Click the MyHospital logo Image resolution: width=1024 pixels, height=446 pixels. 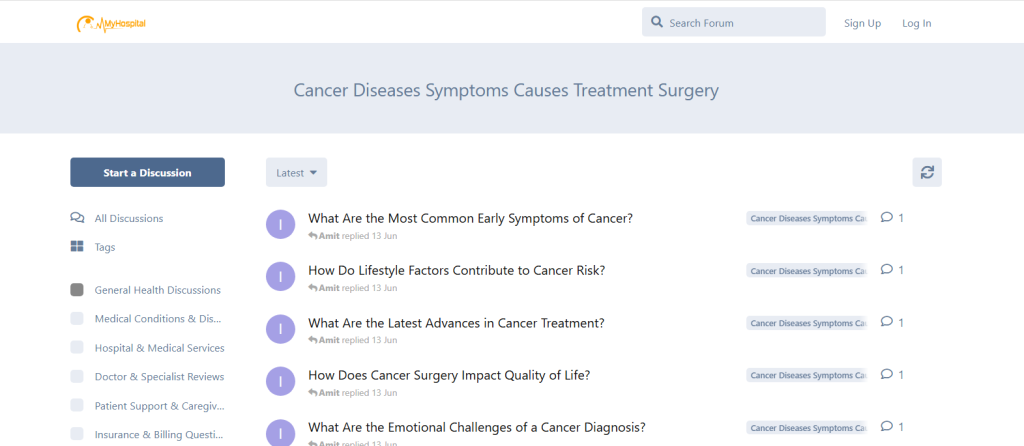point(111,23)
